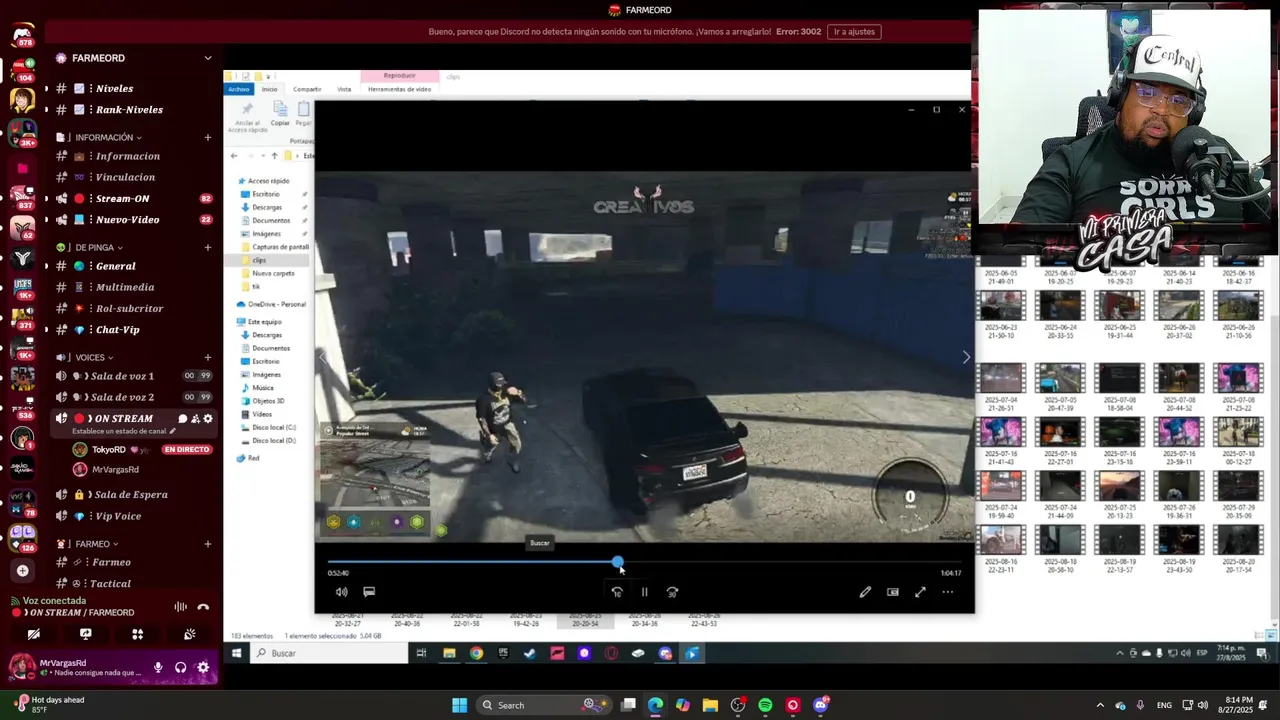Open the outer Windows Start button
The height and width of the screenshot is (720, 1280).
tap(459, 705)
